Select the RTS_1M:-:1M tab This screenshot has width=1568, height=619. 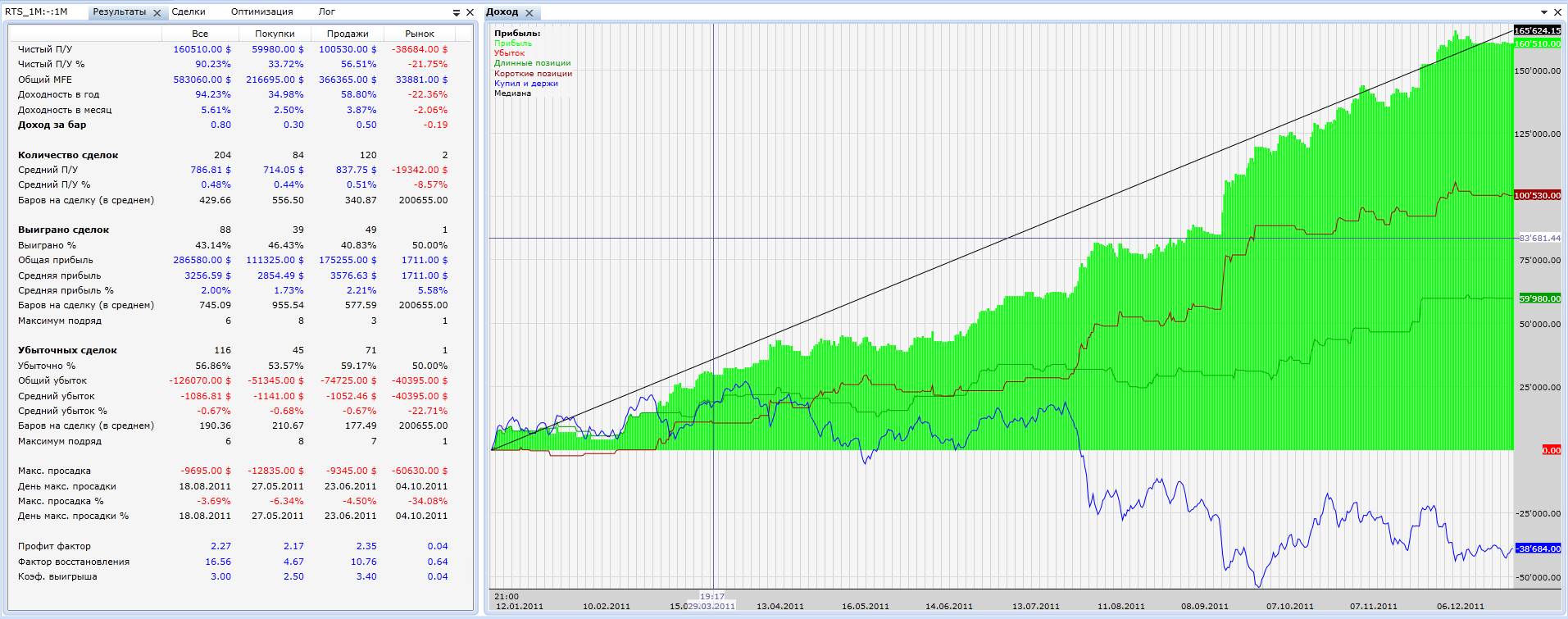(x=36, y=11)
